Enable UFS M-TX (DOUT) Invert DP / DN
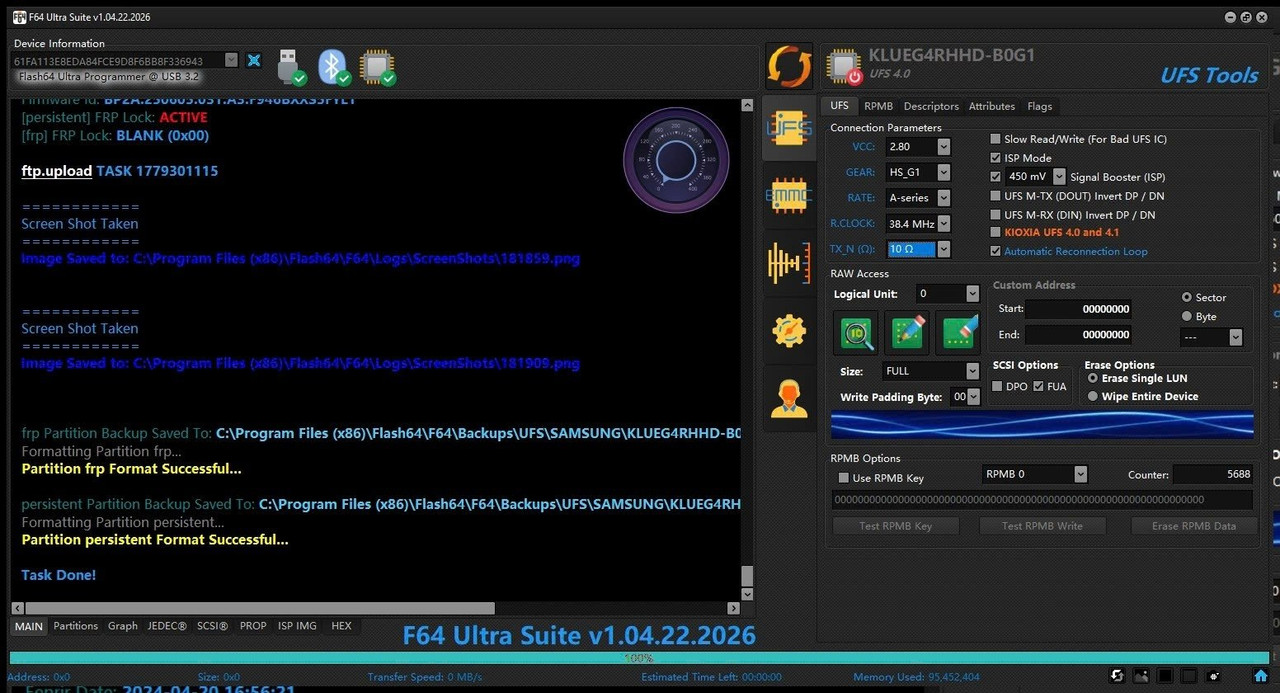Screen dimensions: 1280x693 (x=995, y=196)
